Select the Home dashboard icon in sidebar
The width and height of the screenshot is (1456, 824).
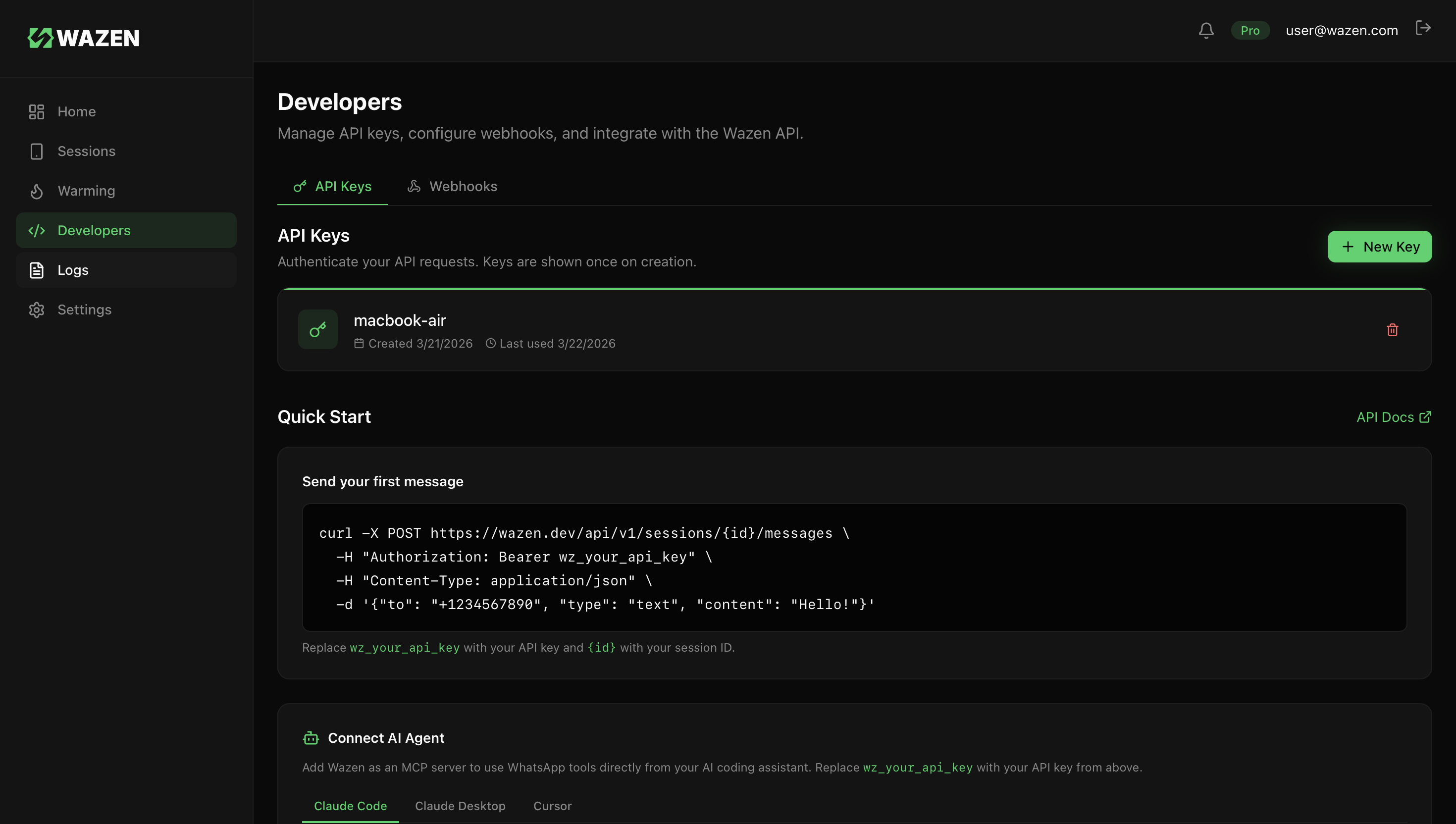pyautogui.click(x=36, y=111)
